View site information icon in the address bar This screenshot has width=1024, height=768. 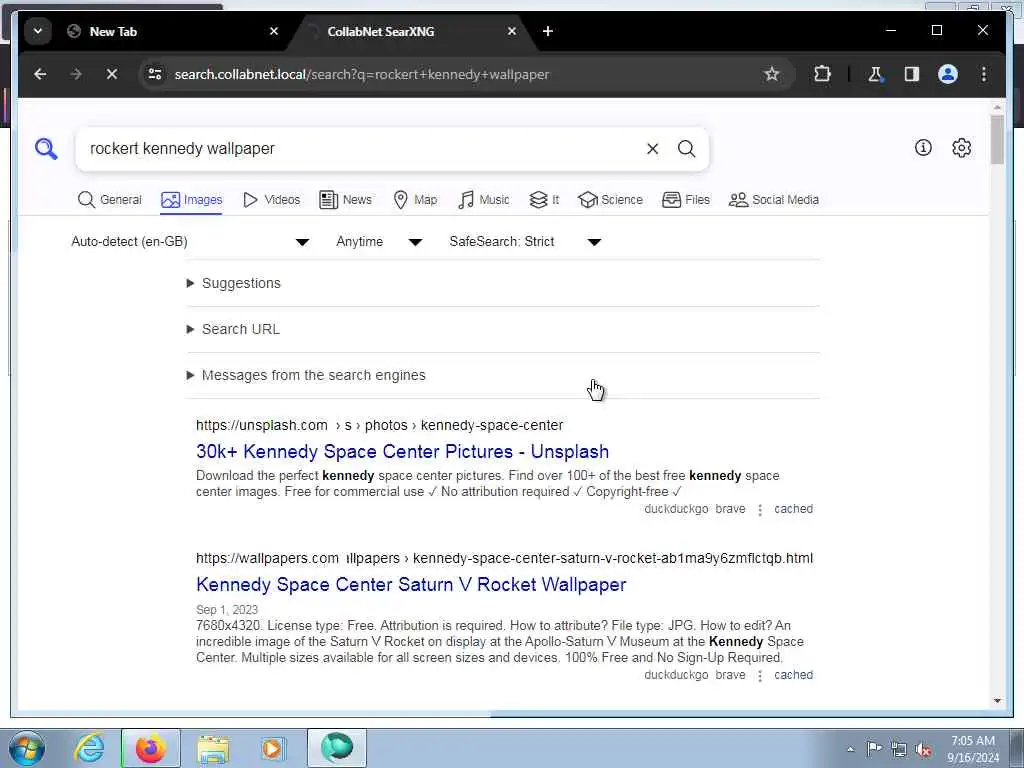pos(155,74)
